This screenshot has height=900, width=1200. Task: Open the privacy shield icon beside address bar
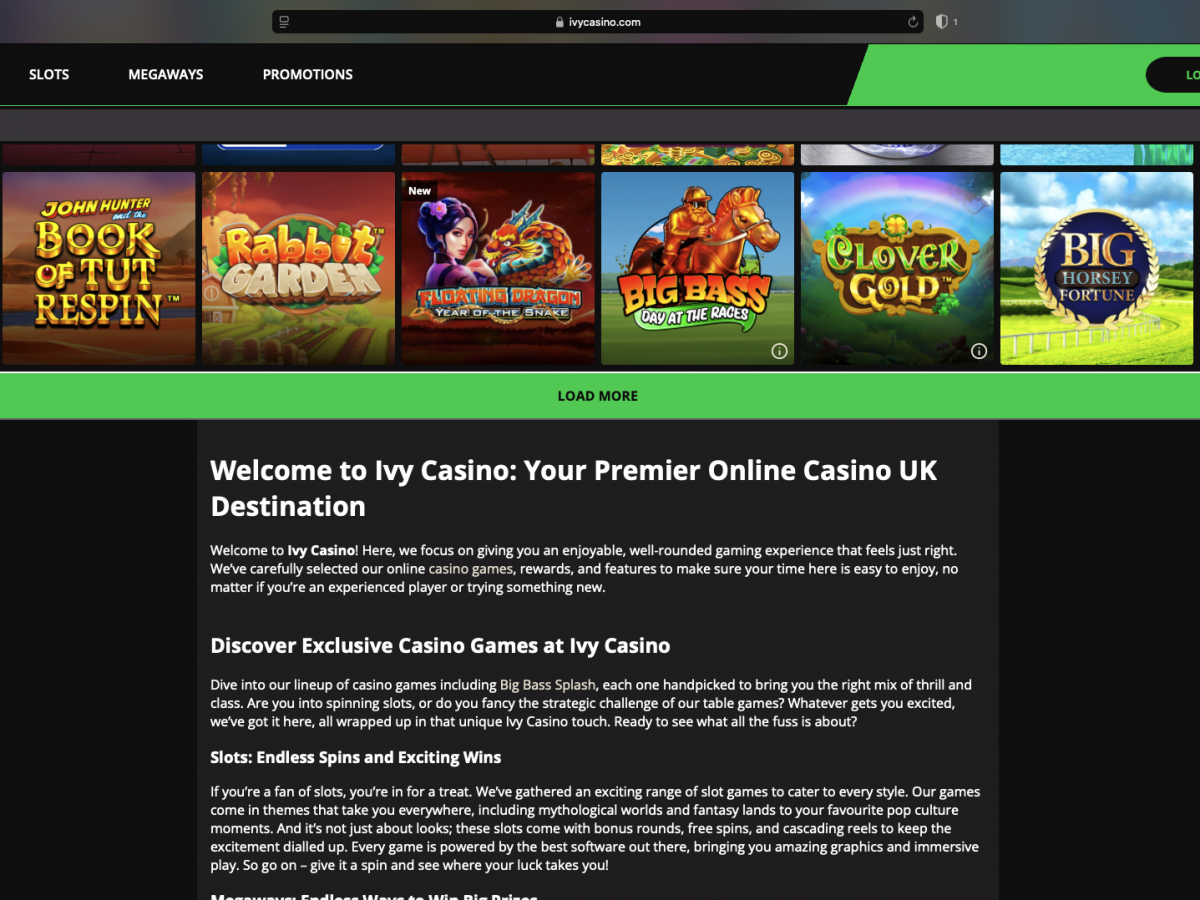pos(941,22)
